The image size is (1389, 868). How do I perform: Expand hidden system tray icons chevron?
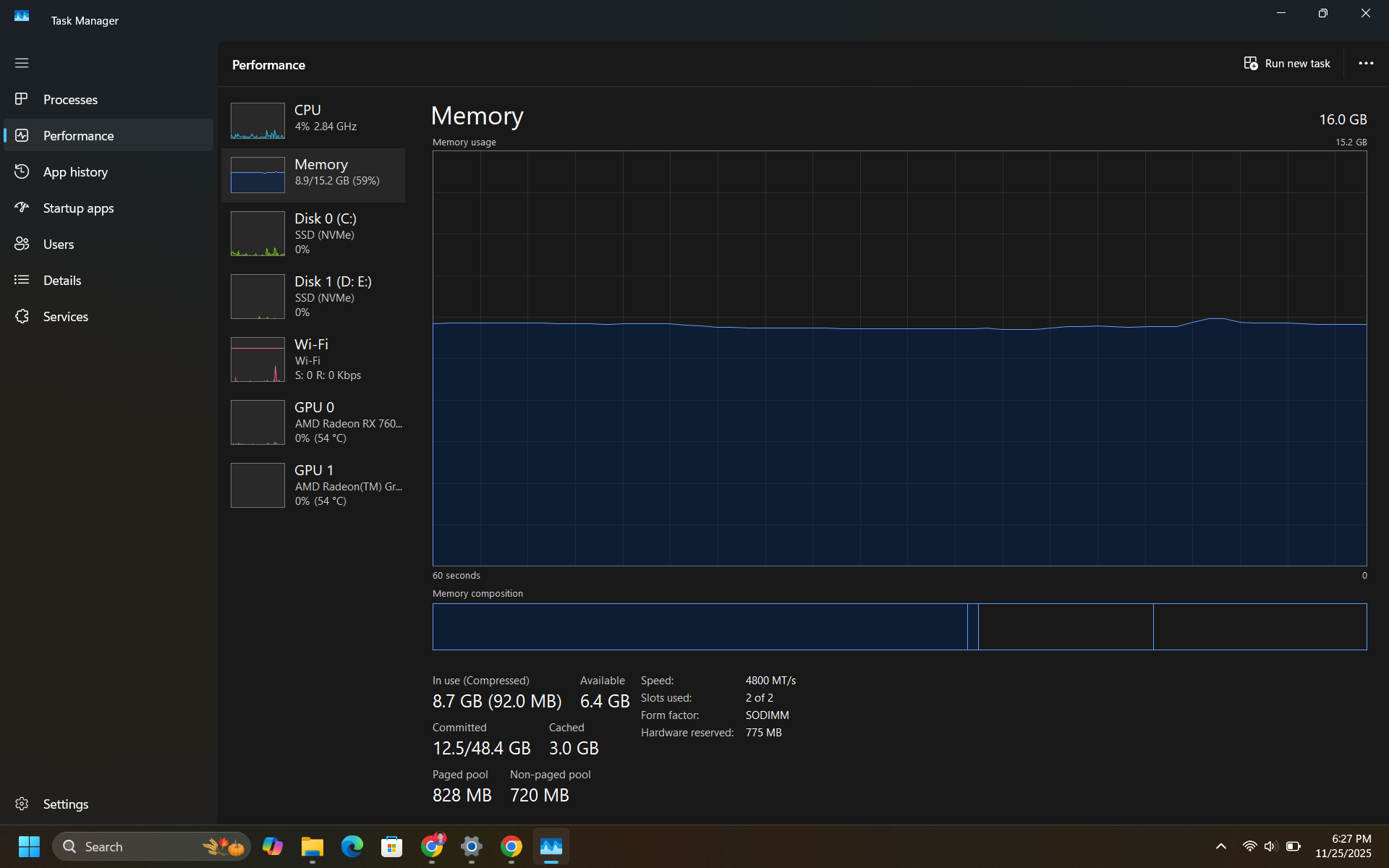1220,846
